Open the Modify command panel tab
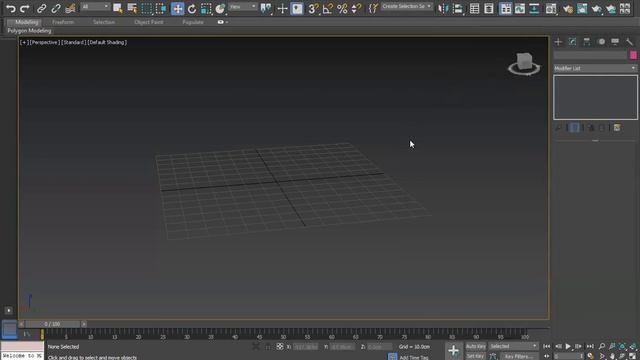Viewport: 640px width, 360px height. (572, 42)
